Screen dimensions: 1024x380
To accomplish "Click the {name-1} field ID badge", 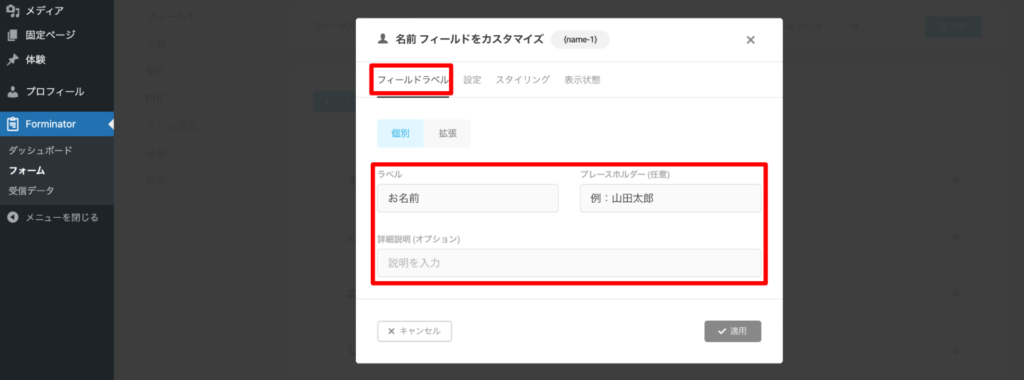I will pyautogui.click(x=580, y=39).
